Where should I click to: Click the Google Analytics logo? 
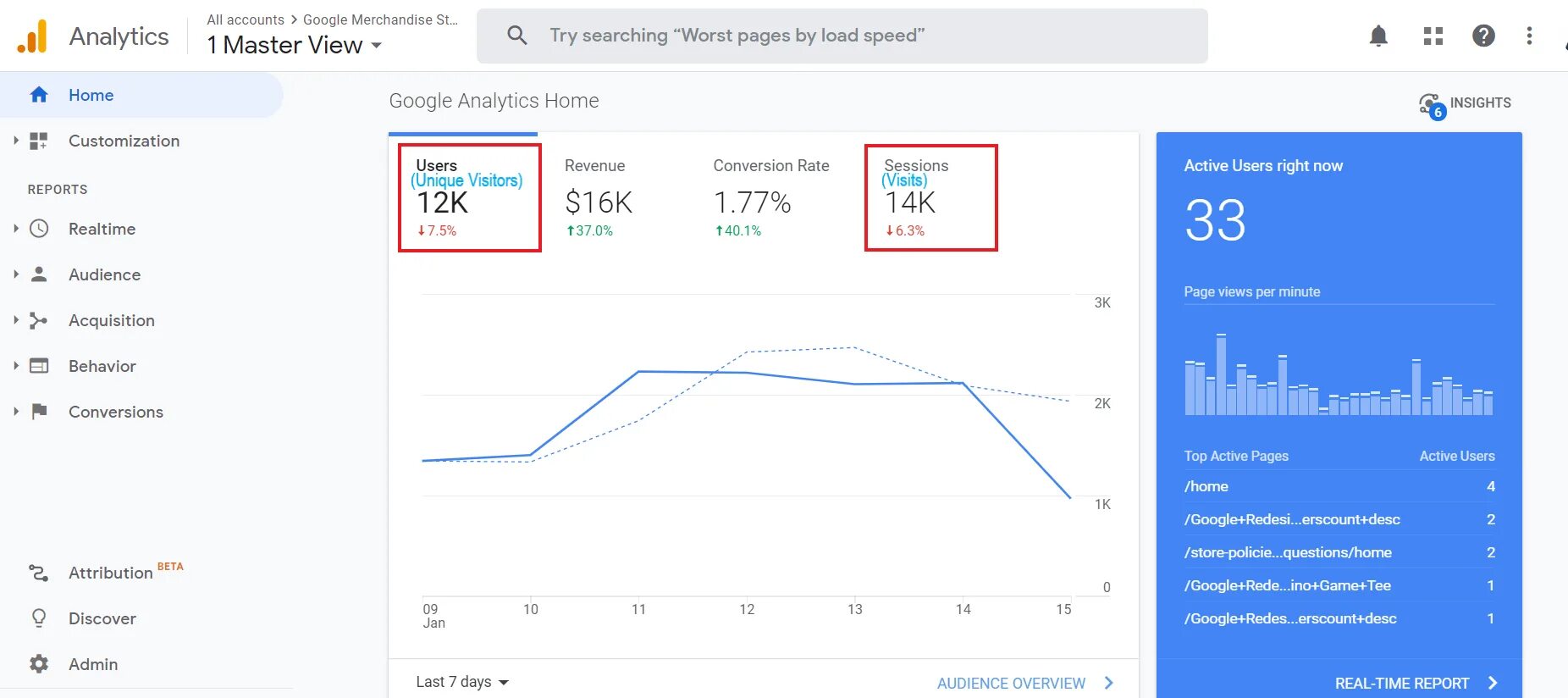tap(32, 36)
